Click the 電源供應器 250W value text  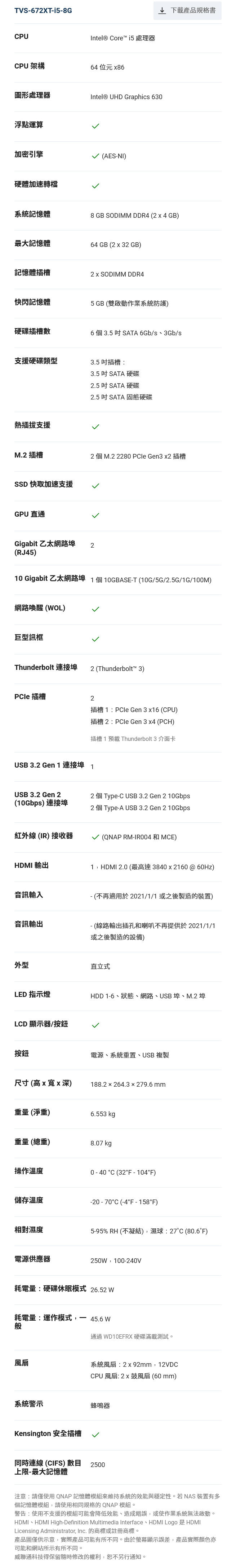click(x=116, y=1260)
